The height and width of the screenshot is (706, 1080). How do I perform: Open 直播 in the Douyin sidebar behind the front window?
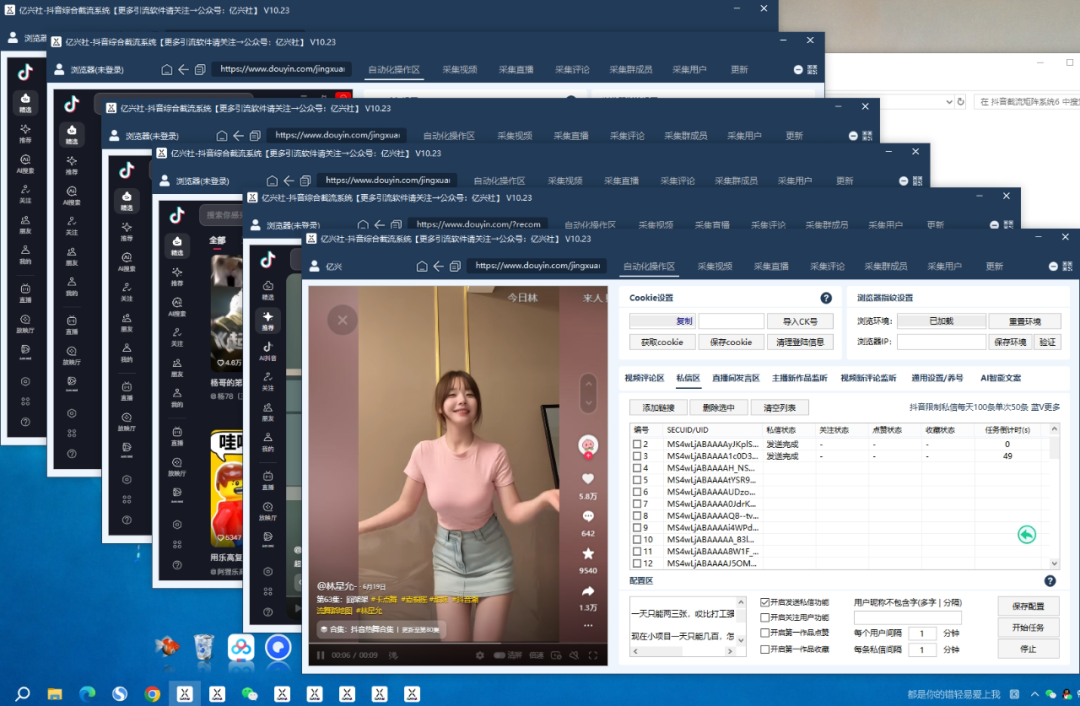pyautogui.click(x=268, y=481)
